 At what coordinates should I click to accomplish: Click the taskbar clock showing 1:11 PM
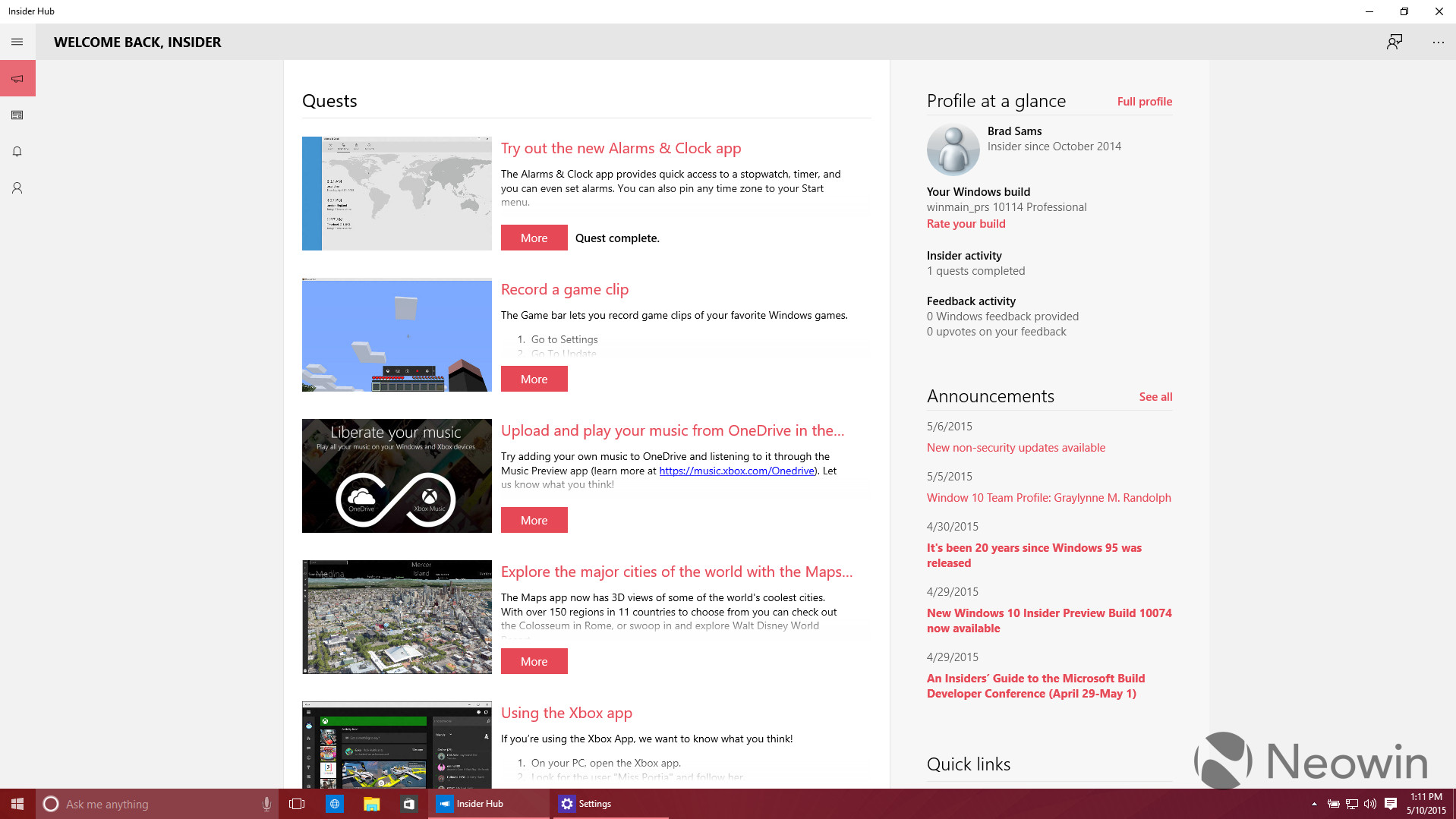tap(1426, 804)
